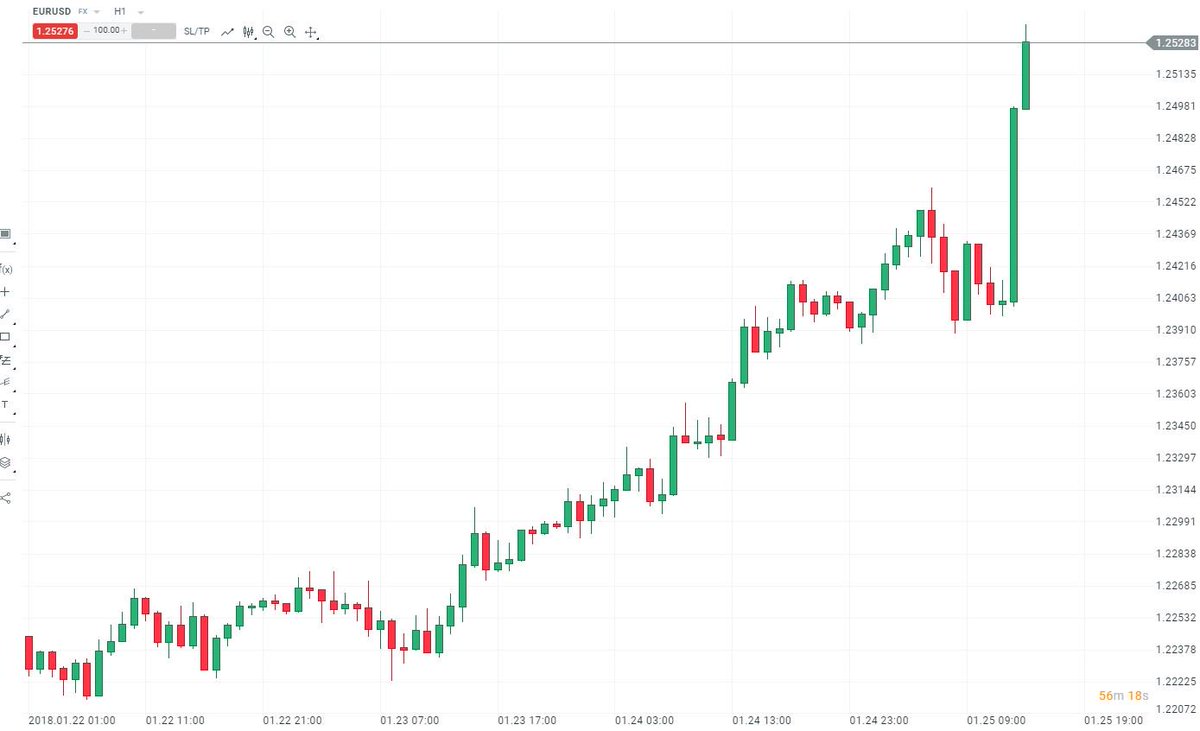Click the grey buy price button
Viewport: 1200px width, 731px height.
154,31
